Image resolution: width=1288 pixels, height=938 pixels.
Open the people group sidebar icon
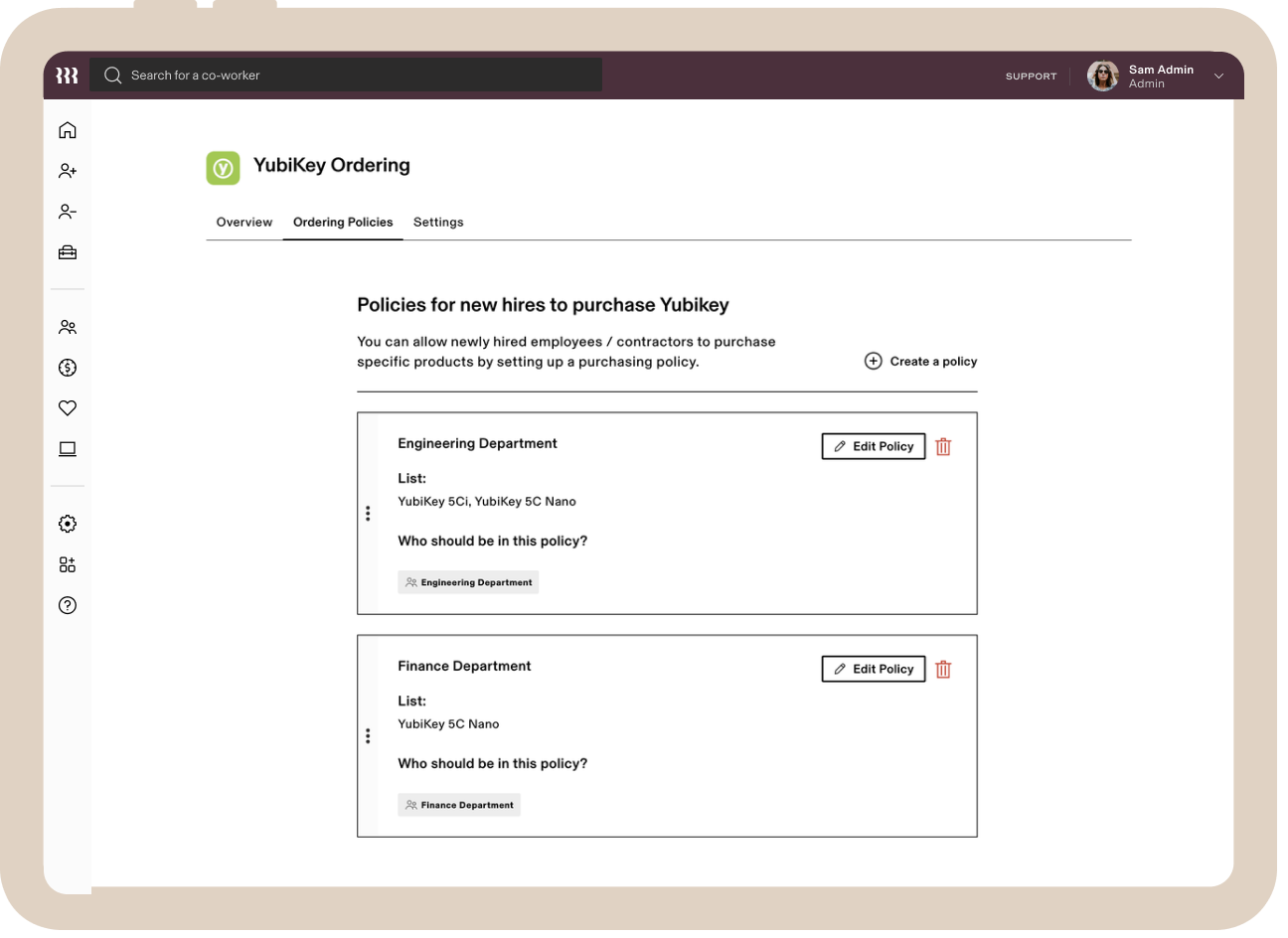coord(68,327)
